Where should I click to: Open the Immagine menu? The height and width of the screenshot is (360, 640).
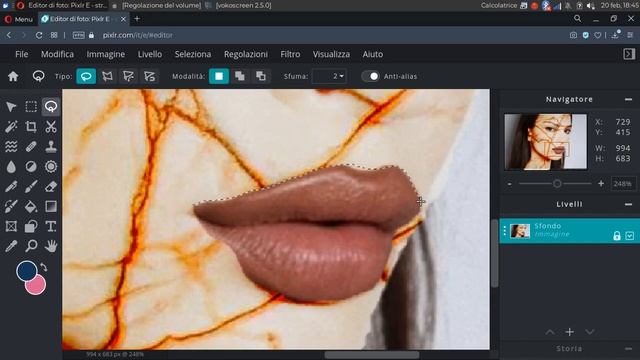[106, 54]
